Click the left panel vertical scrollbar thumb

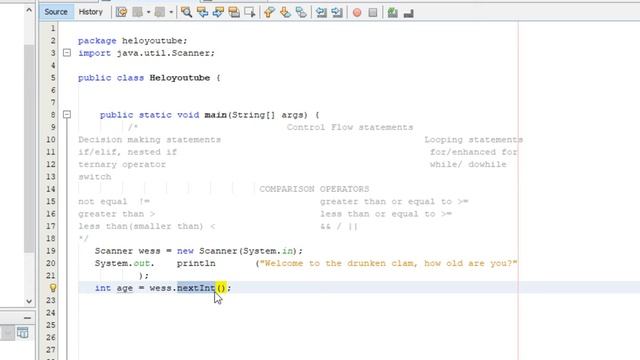29,149
